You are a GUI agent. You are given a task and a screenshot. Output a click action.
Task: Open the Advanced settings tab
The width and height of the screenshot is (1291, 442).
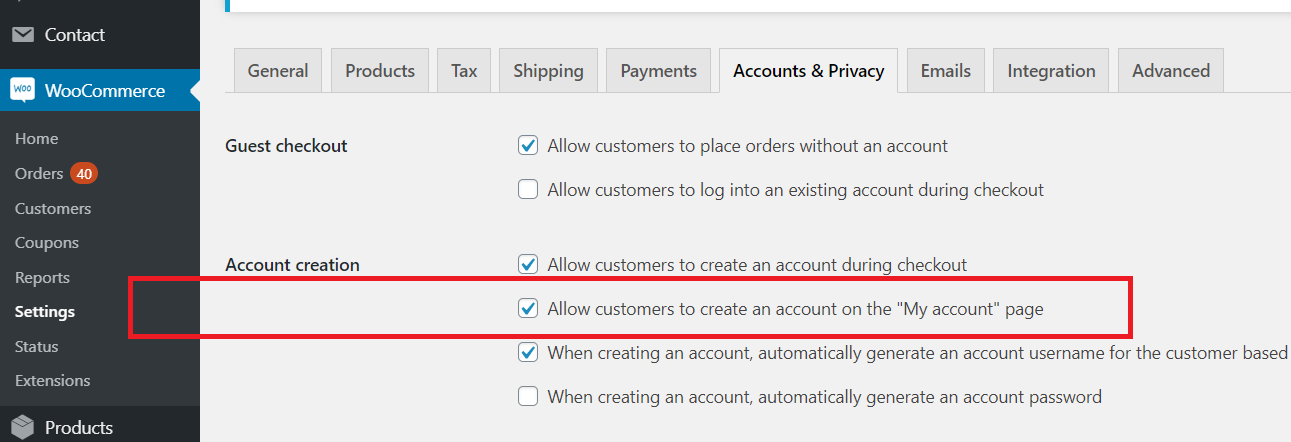pos(1171,71)
